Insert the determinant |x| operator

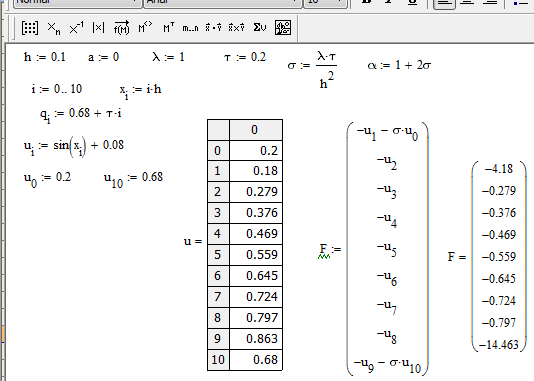point(98,28)
